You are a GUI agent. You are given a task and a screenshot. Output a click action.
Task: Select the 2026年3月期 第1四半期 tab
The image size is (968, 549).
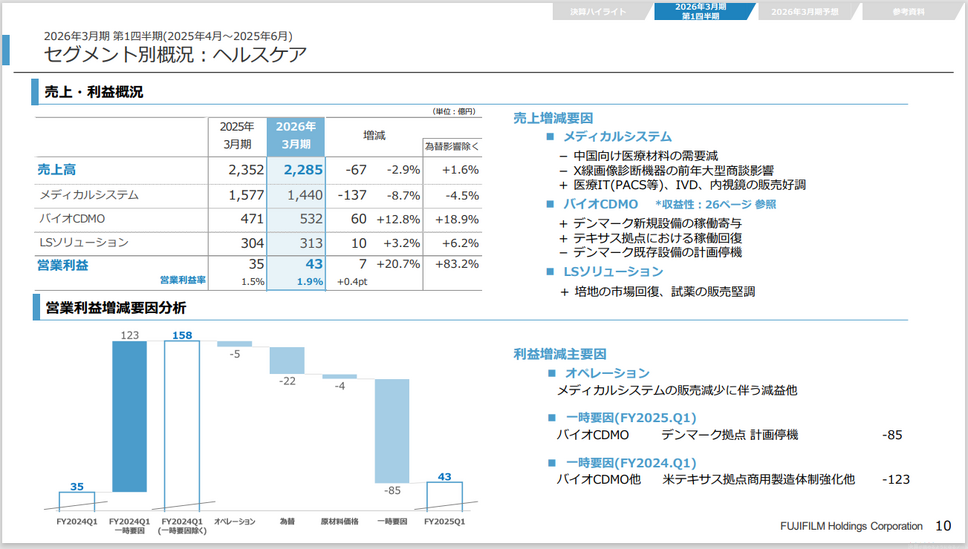pos(703,12)
